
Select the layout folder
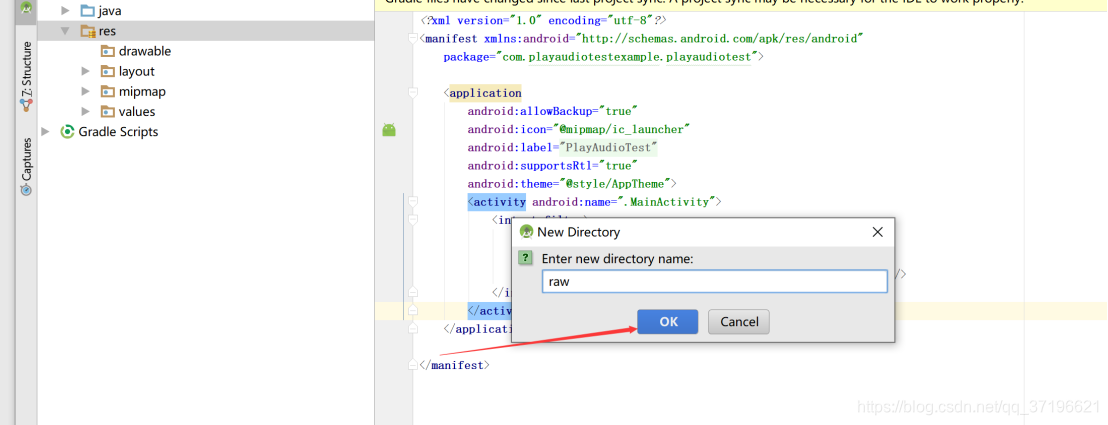[x=136, y=71]
